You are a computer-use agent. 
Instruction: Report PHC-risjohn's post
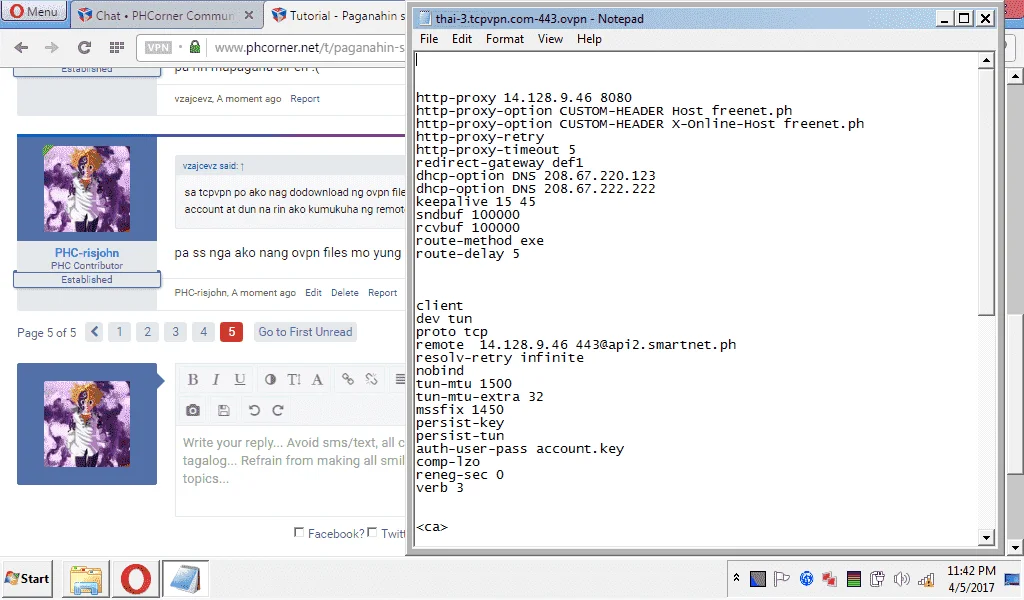pos(383,292)
